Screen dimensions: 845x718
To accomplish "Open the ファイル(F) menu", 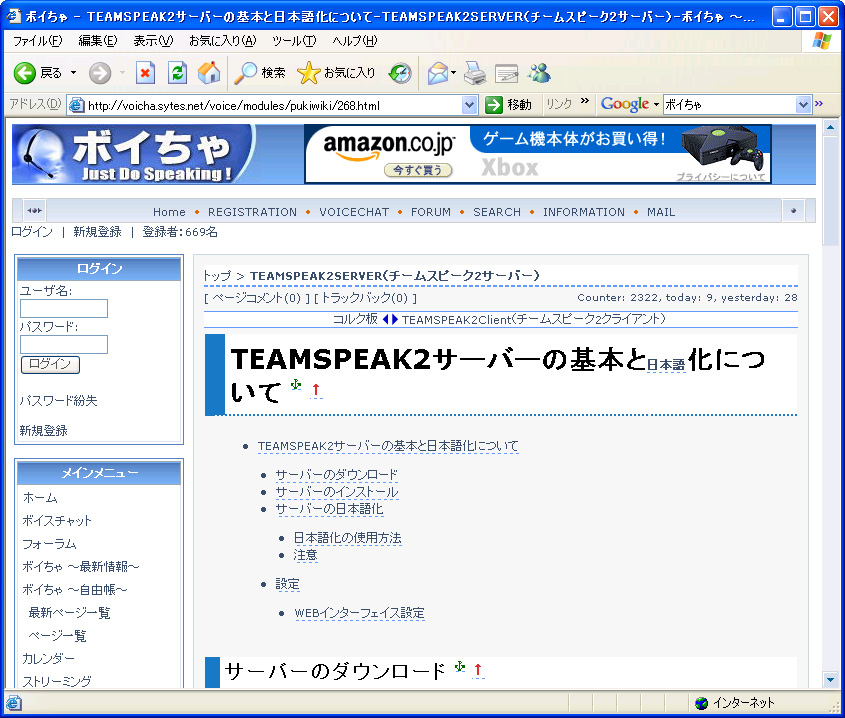I will pyautogui.click(x=38, y=41).
